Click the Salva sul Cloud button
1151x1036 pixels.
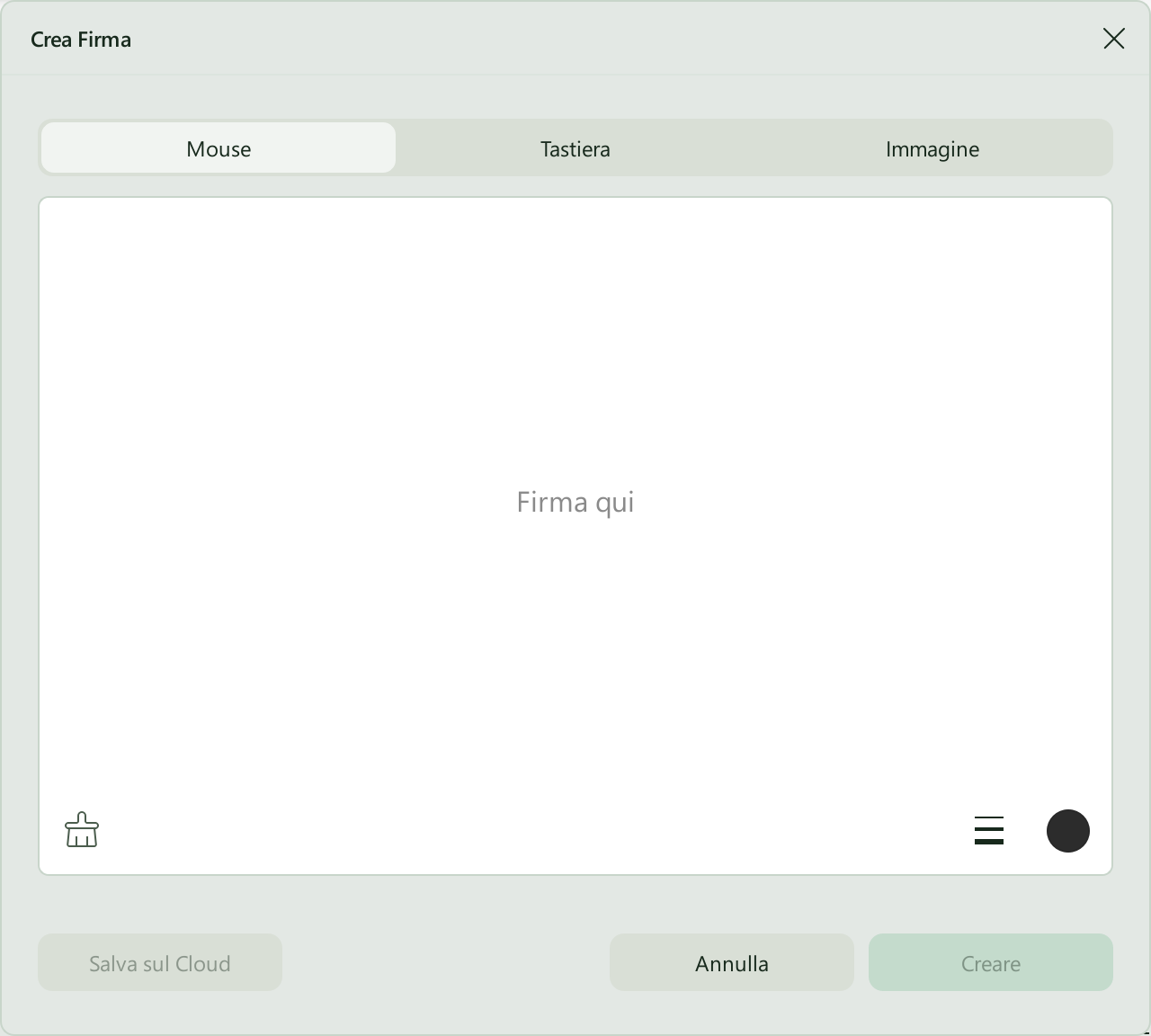160,962
